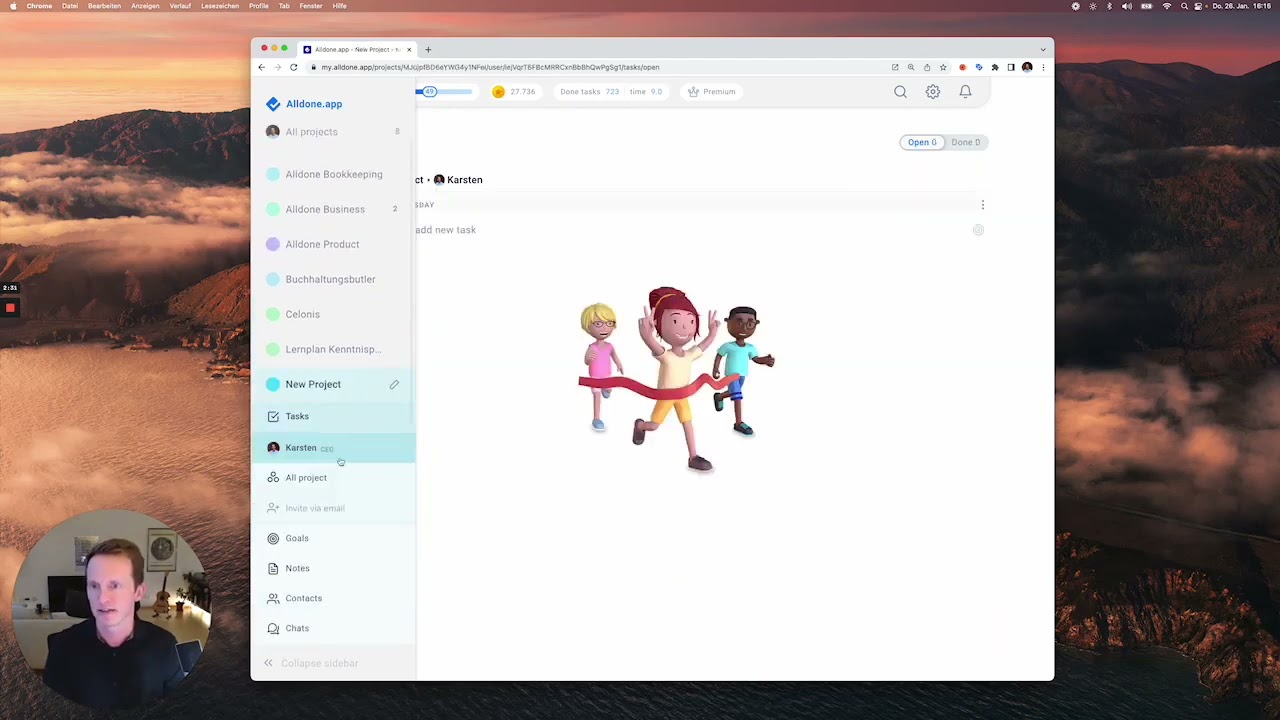Open the Lesezeichen menu
This screenshot has height=720, width=1280.
tap(220, 6)
